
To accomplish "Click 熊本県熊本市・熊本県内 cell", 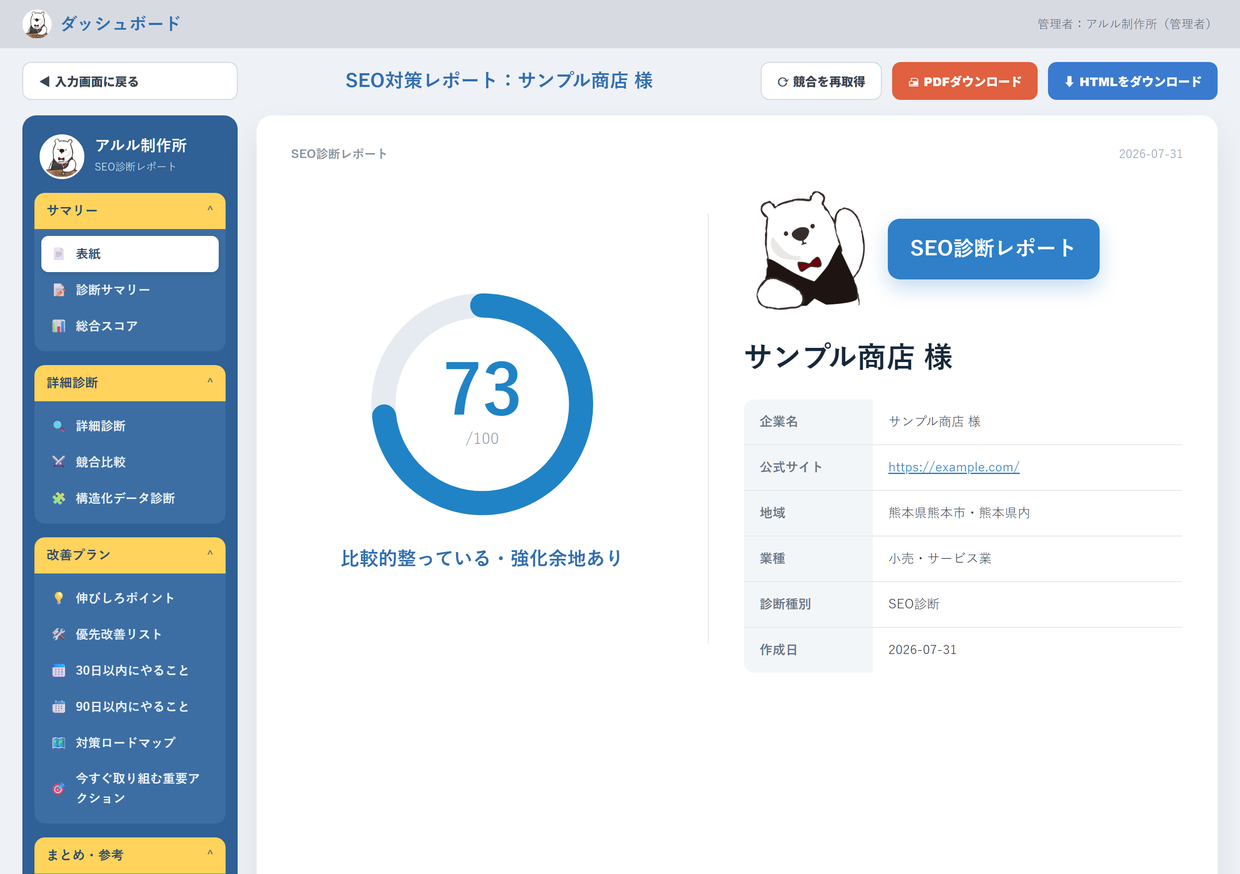I will click(959, 513).
